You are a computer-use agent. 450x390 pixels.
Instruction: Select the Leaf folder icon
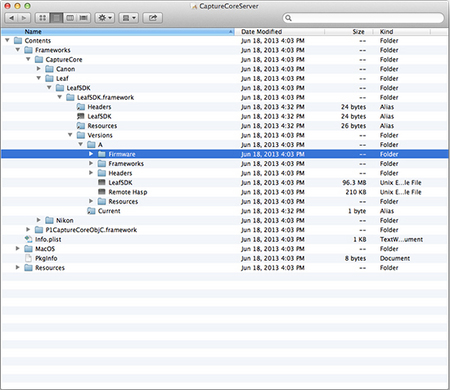point(49,78)
